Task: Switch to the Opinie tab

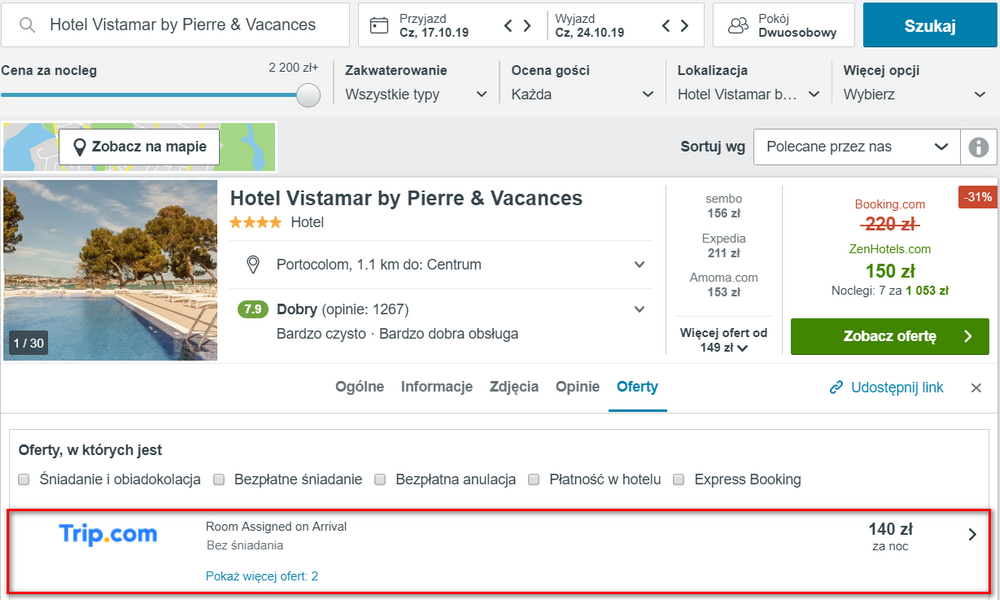Action: [x=577, y=387]
